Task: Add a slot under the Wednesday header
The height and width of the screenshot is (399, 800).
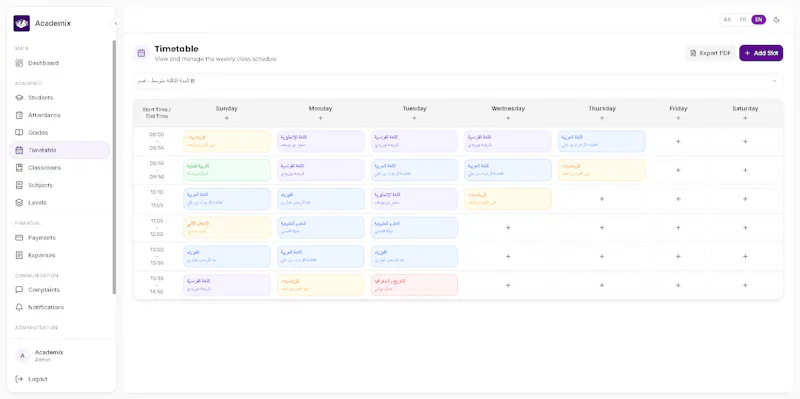Action: [x=508, y=118]
